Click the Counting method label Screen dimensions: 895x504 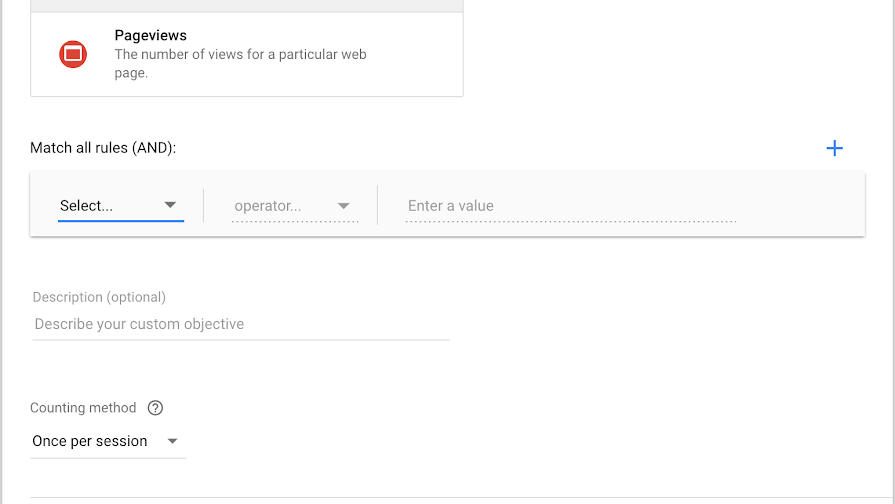coord(83,408)
